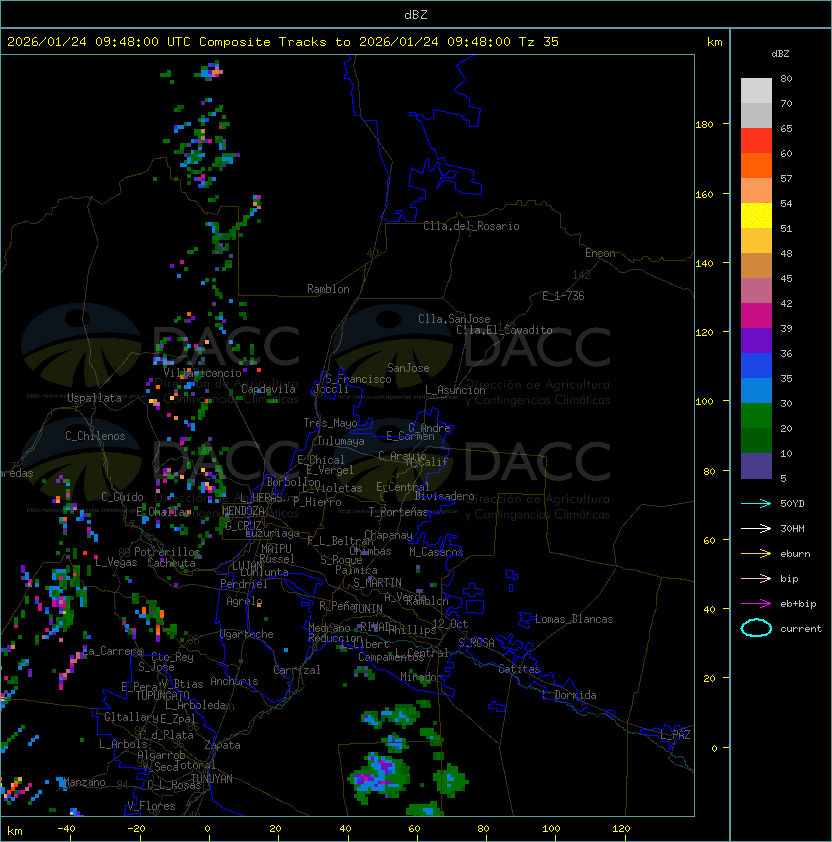The width and height of the screenshot is (832, 842).
Task: Click the 'Catitas' map label
Action: (519, 669)
